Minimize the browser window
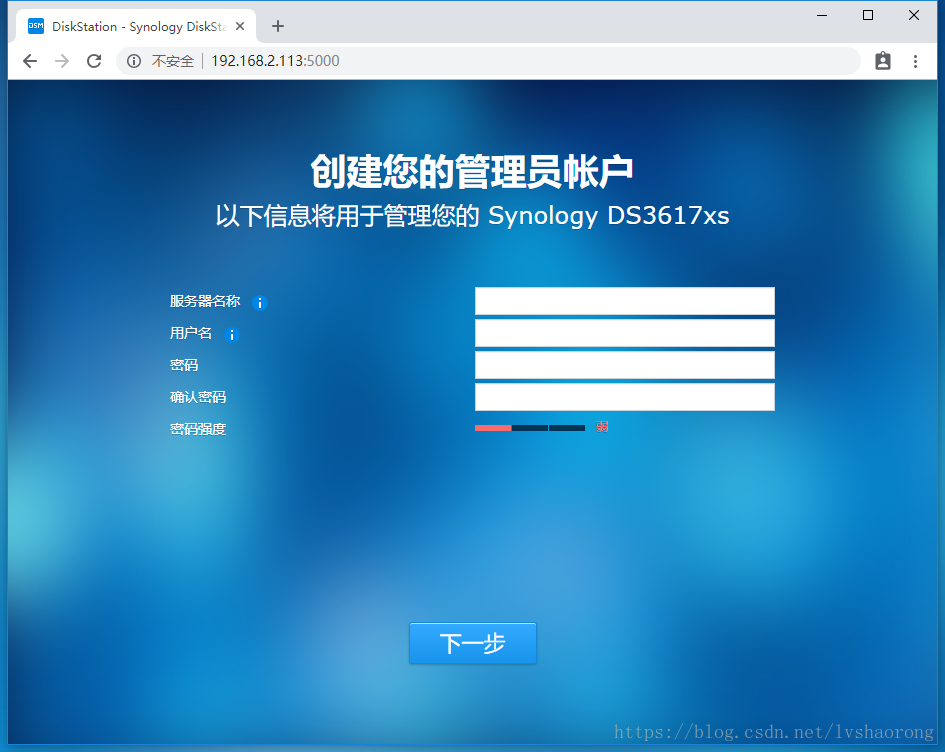 822,15
